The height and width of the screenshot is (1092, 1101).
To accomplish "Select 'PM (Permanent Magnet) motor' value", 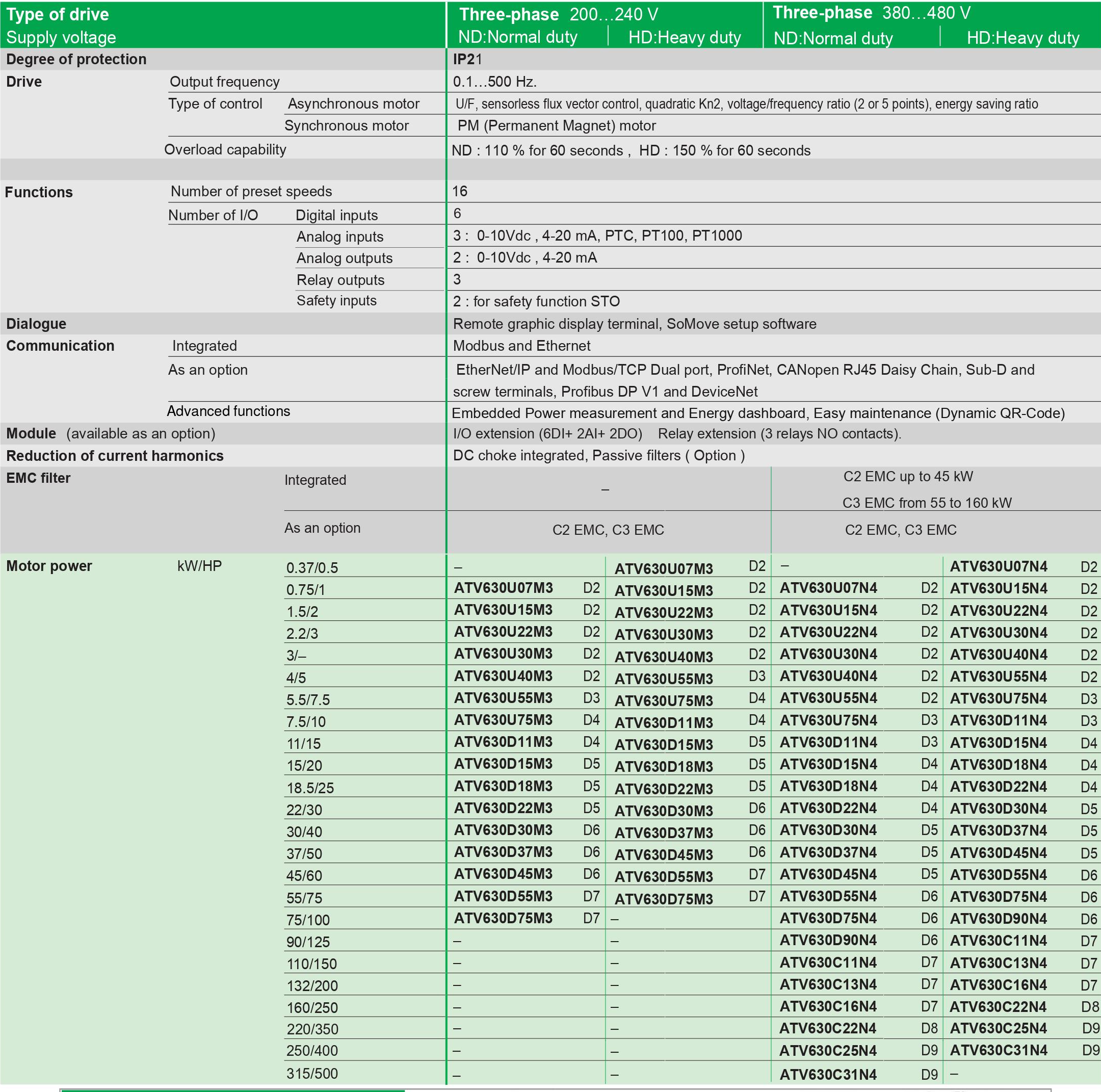I will click(x=556, y=125).
